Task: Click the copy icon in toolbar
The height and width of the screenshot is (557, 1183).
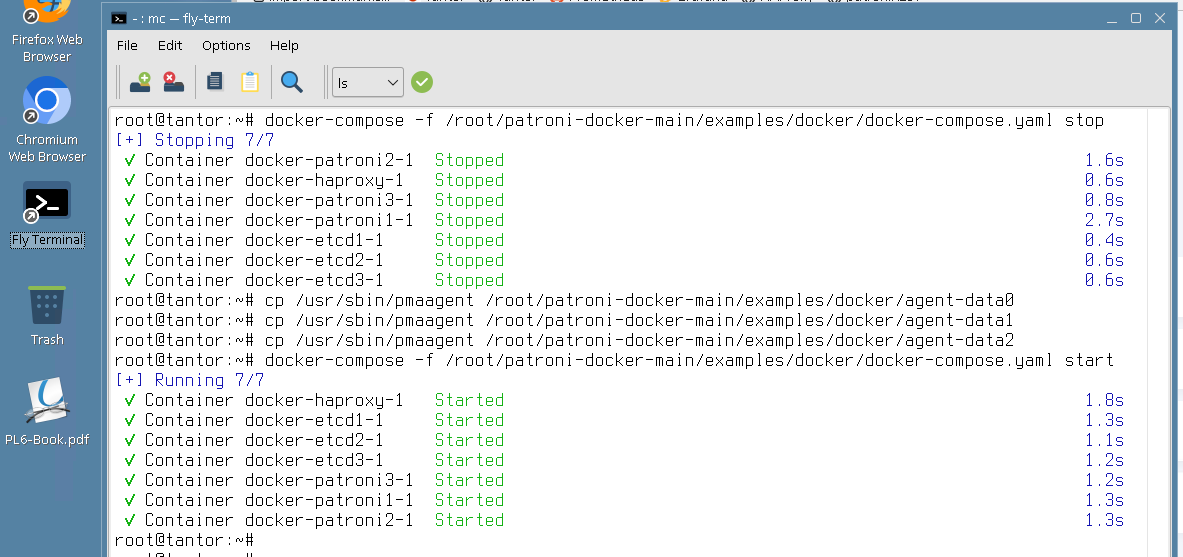Action: 214,82
